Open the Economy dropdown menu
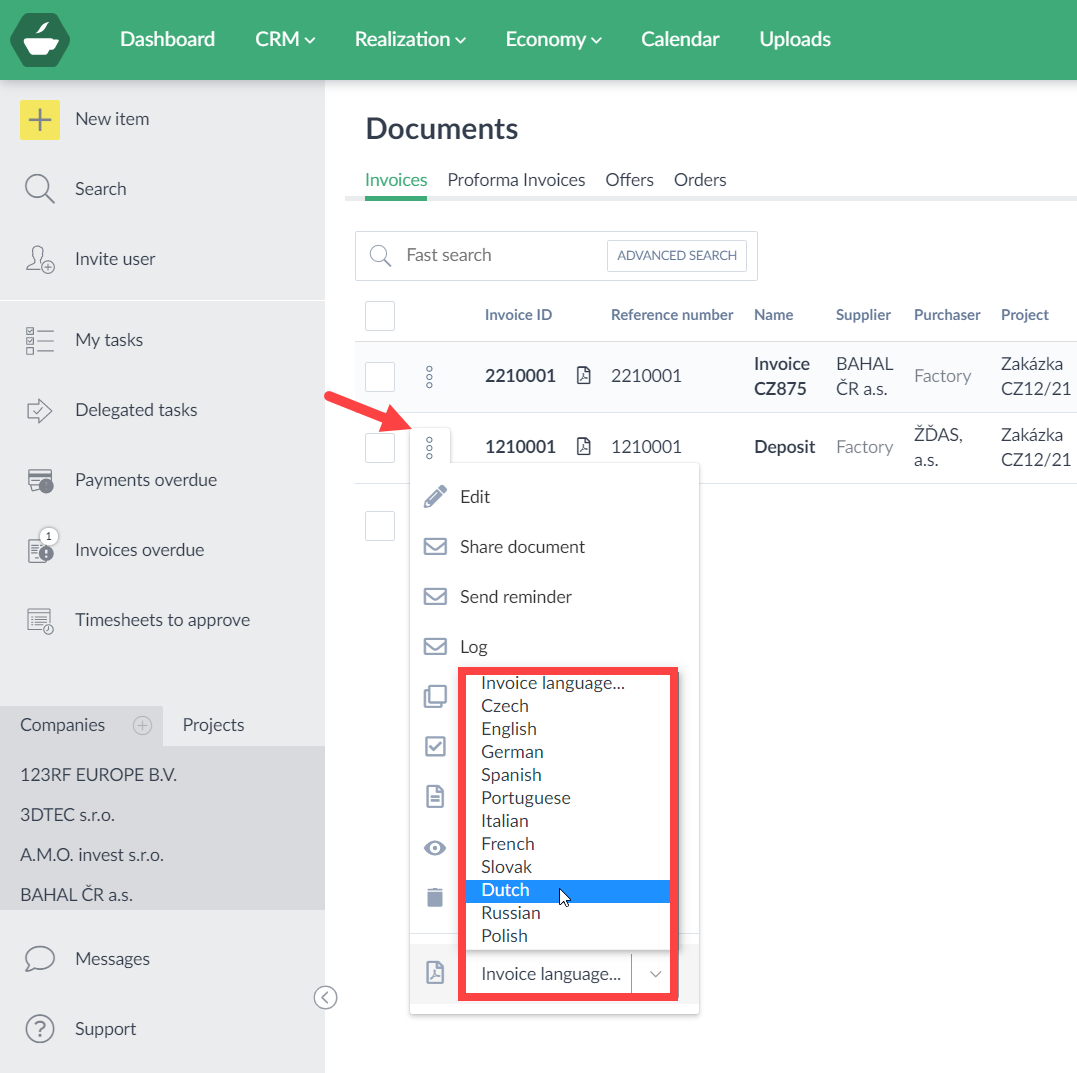Screen dimensions: 1077x1073 [x=553, y=39]
